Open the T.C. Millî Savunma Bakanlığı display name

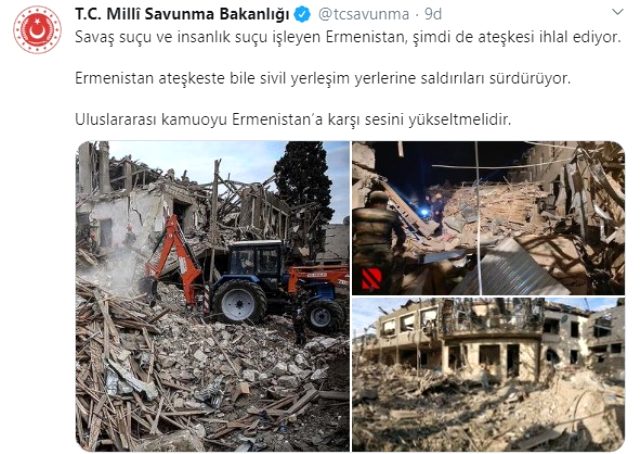pos(182,14)
